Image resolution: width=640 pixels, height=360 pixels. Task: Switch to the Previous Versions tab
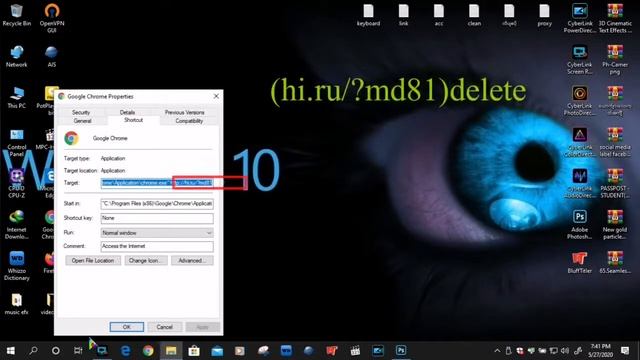[x=184, y=112]
